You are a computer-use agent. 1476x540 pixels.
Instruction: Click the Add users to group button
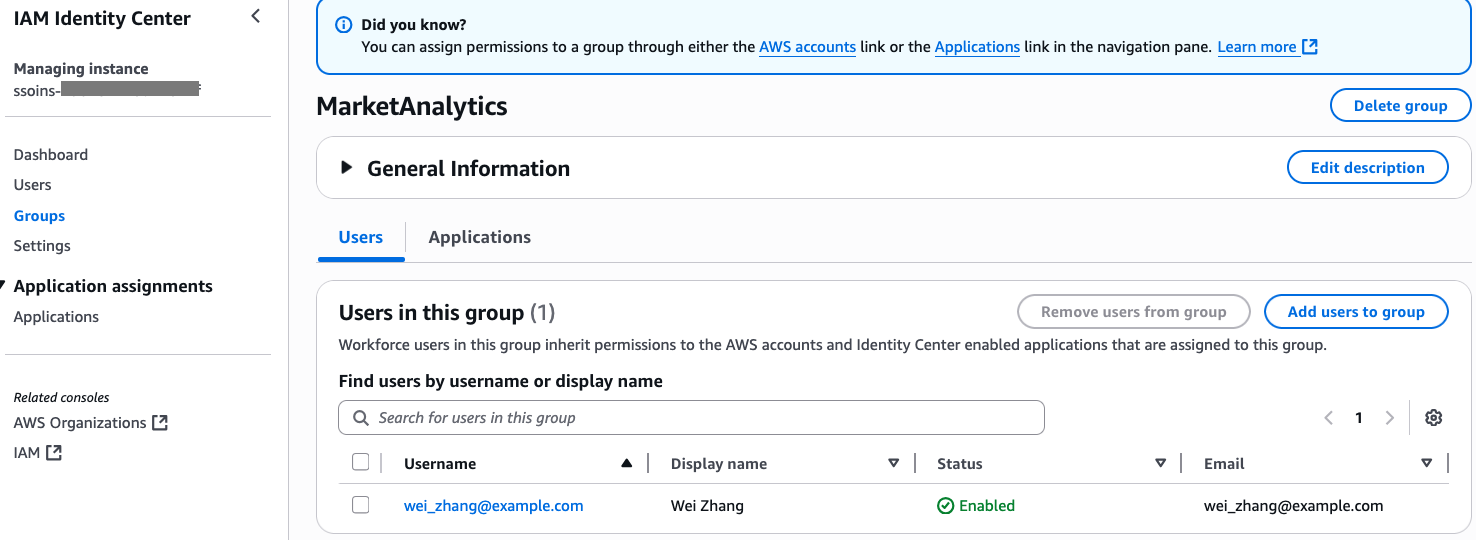(1355, 312)
